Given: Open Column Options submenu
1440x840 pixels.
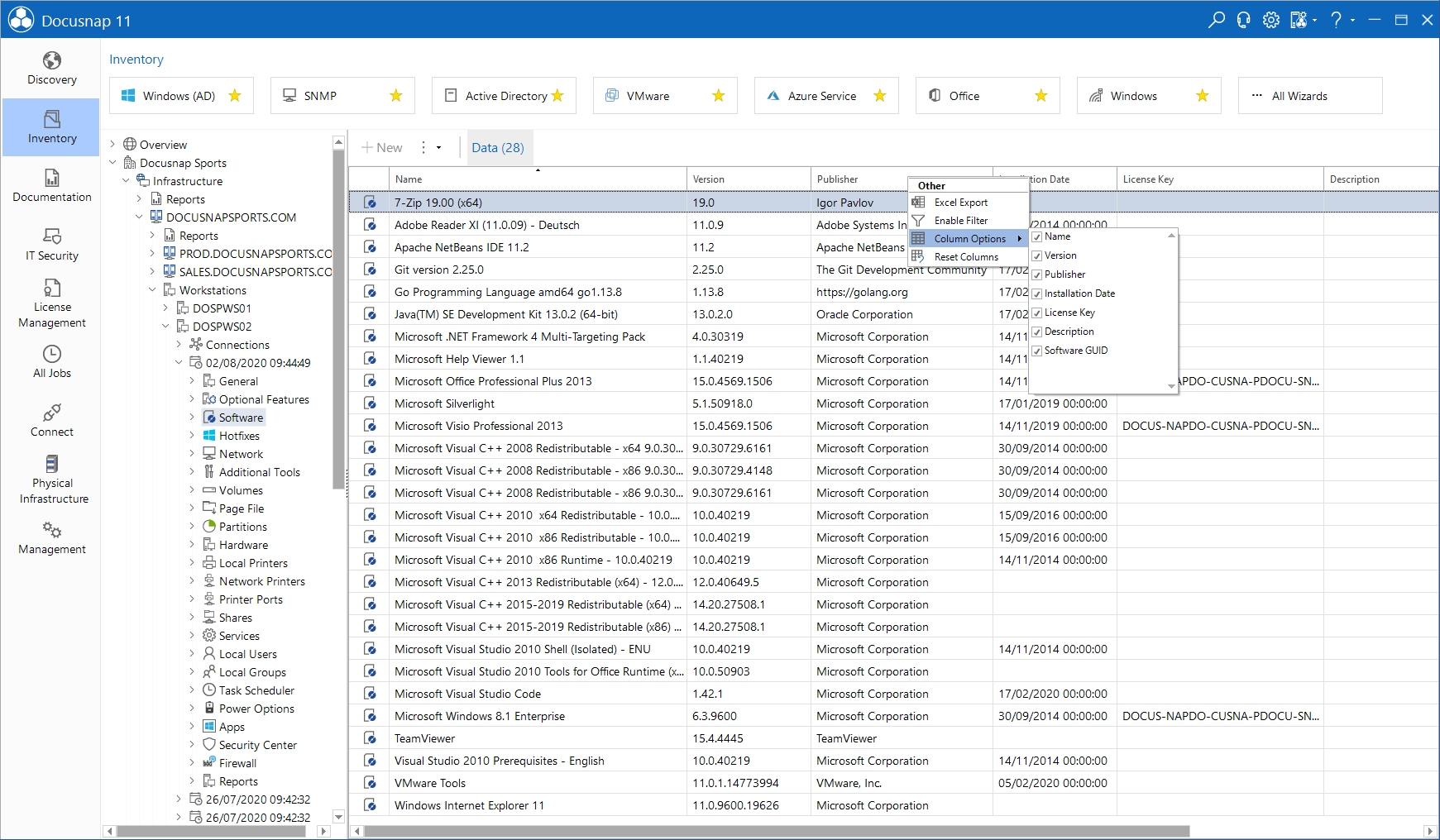Looking at the screenshot, I should click(x=969, y=239).
